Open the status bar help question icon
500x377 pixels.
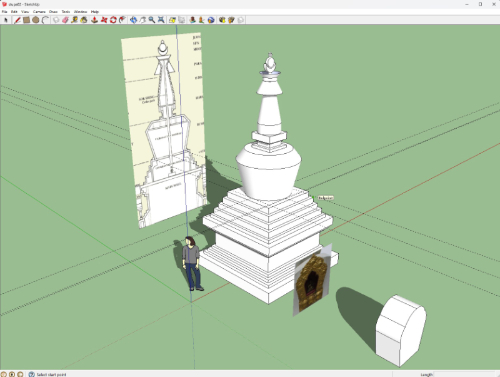click(x=31, y=374)
